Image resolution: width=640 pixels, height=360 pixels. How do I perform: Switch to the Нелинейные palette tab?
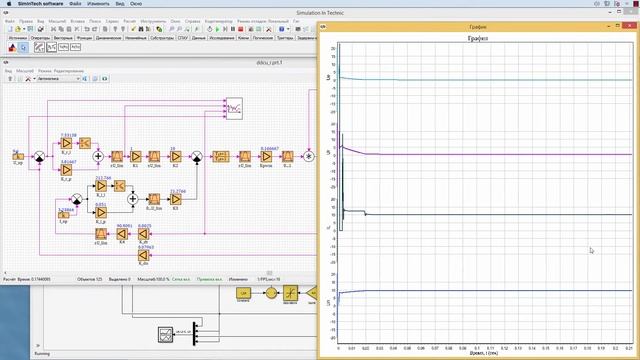click(136, 38)
